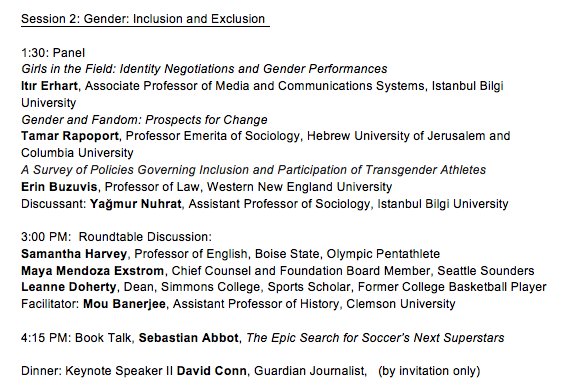Screen dimensions: 573x390
Task: Click the Session 2 heading
Action: pyautogui.click(x=143, y=19)
